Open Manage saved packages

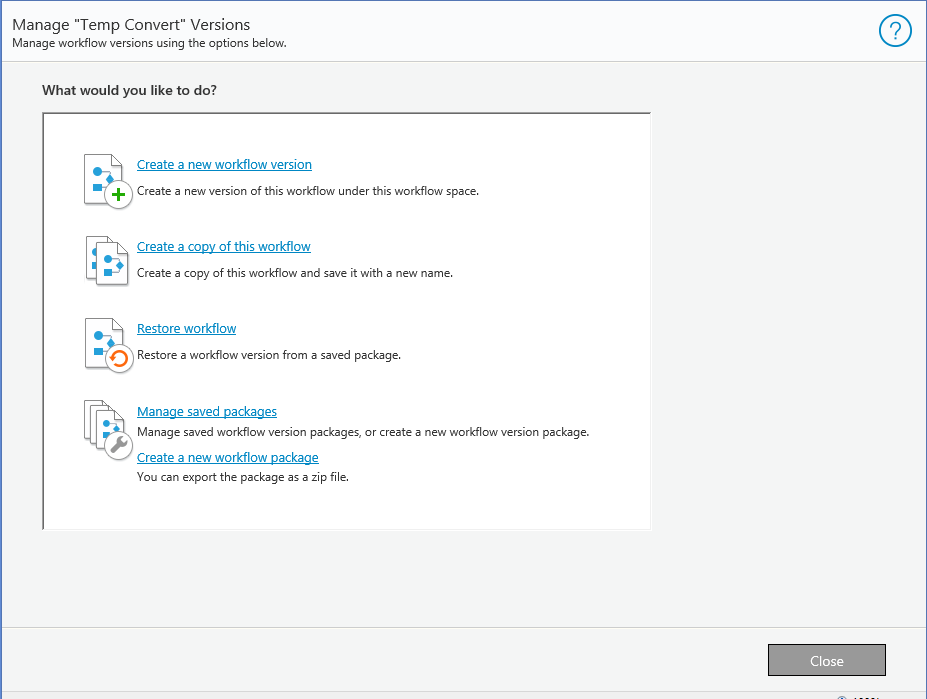207,412
